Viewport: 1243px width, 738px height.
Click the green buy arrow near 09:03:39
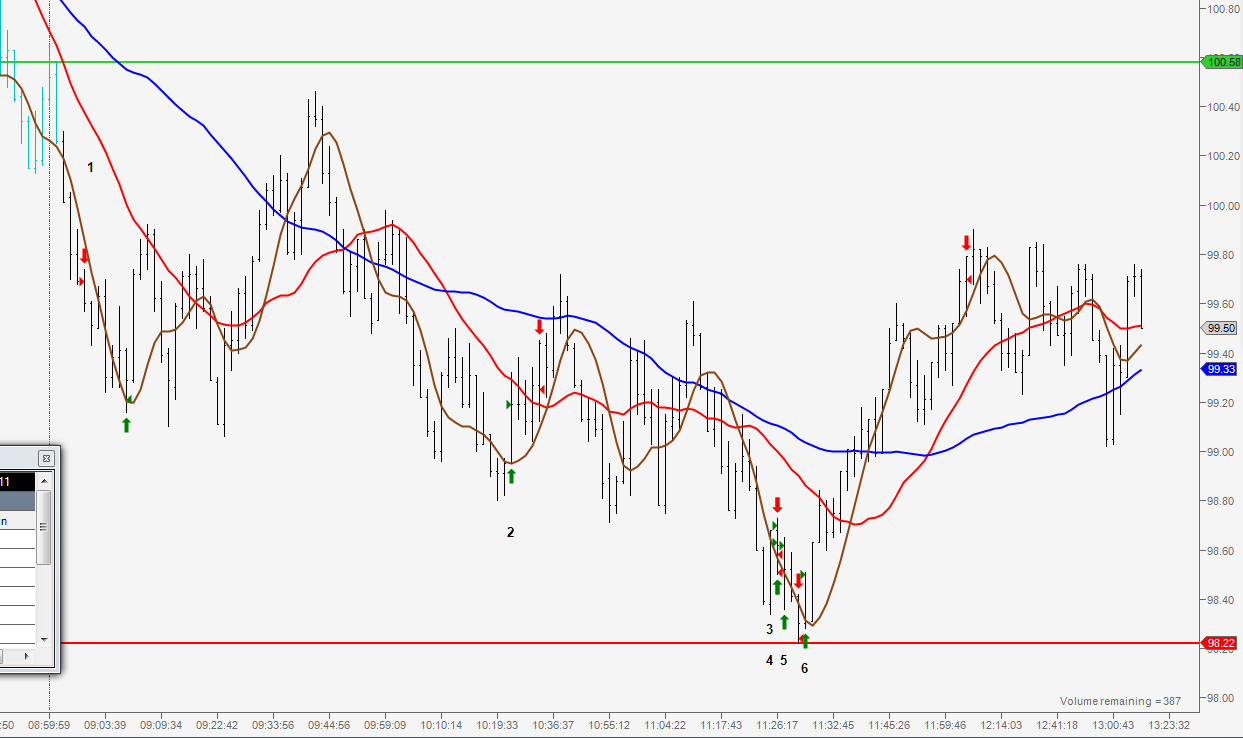click(x=126, y=425)
